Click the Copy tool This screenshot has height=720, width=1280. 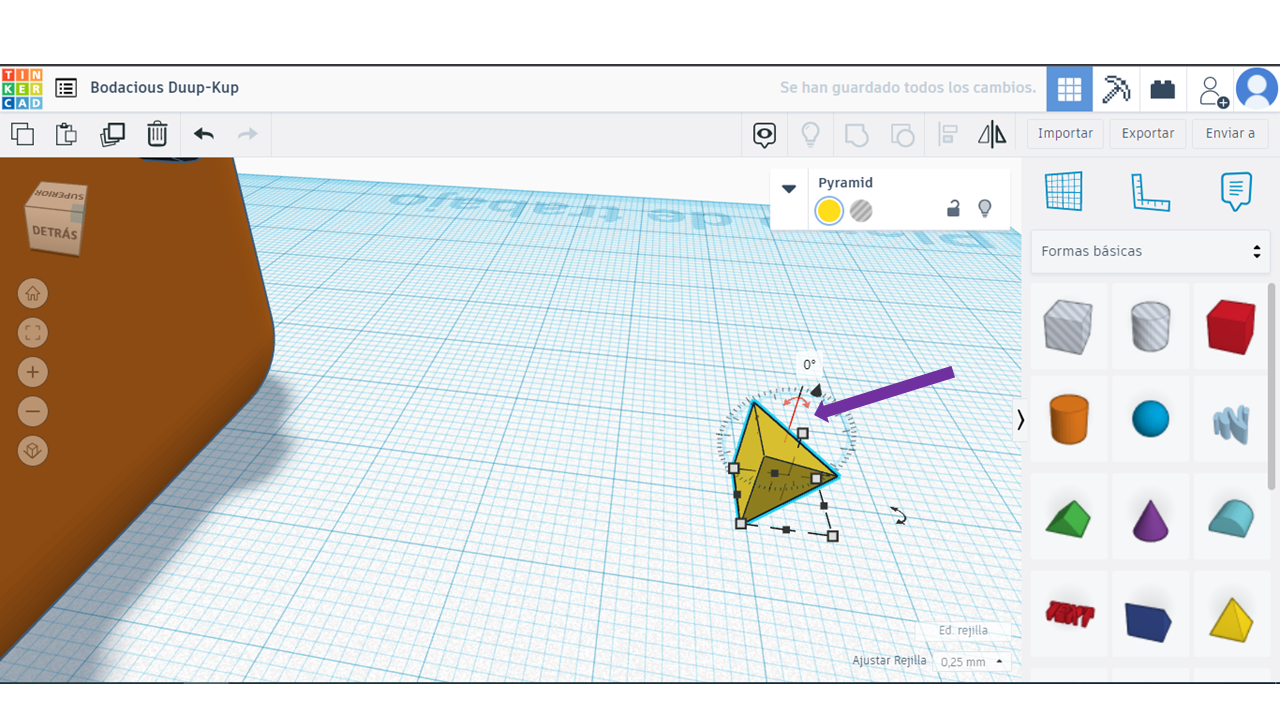22,134
